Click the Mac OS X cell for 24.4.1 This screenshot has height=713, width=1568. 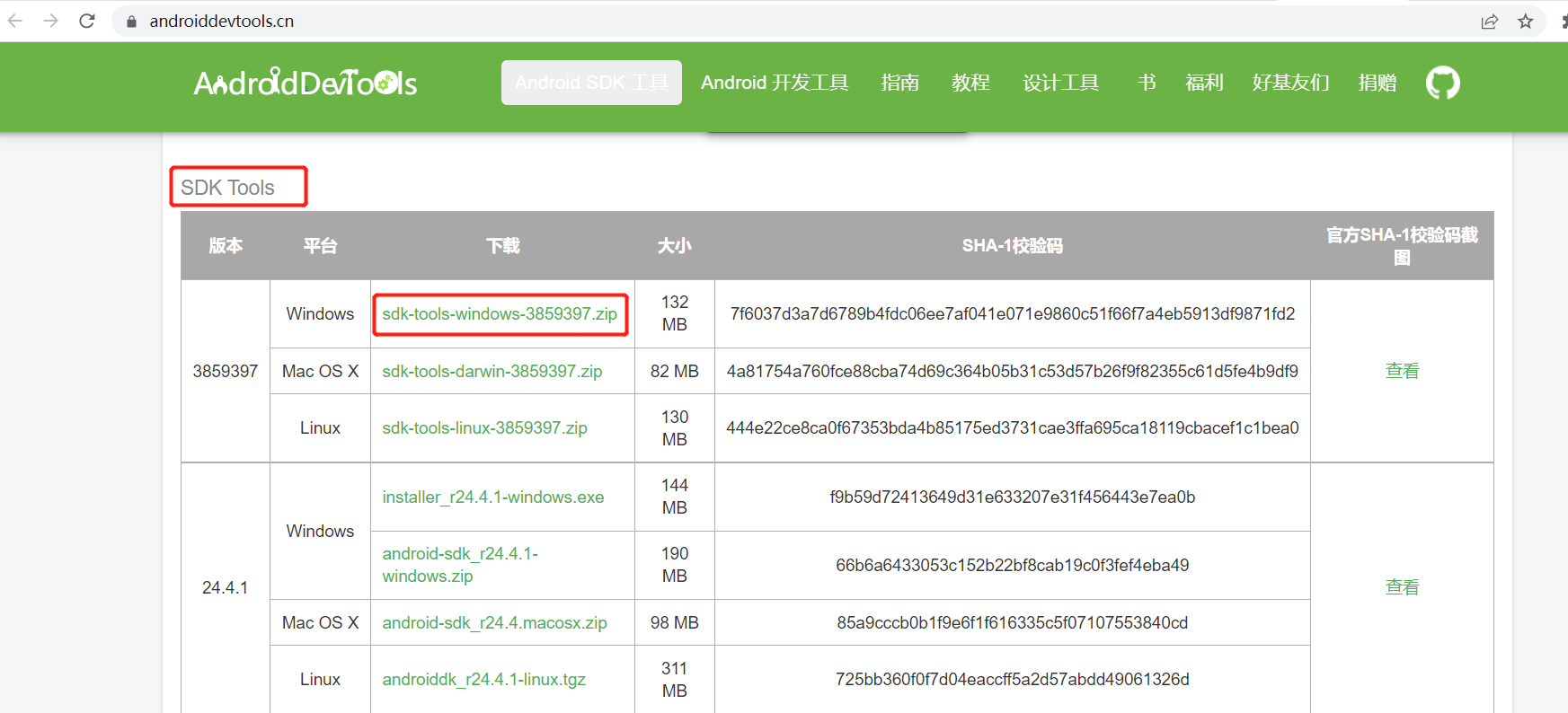click(320, 622)
